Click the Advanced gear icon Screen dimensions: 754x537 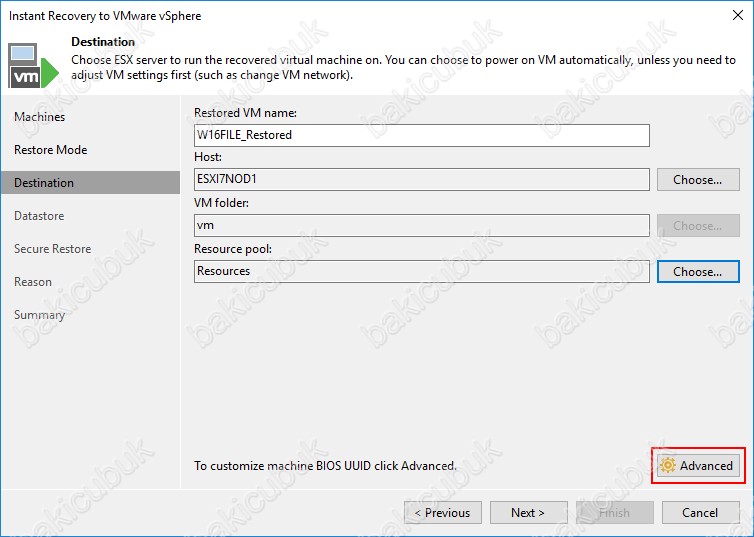tap(668, 465)
